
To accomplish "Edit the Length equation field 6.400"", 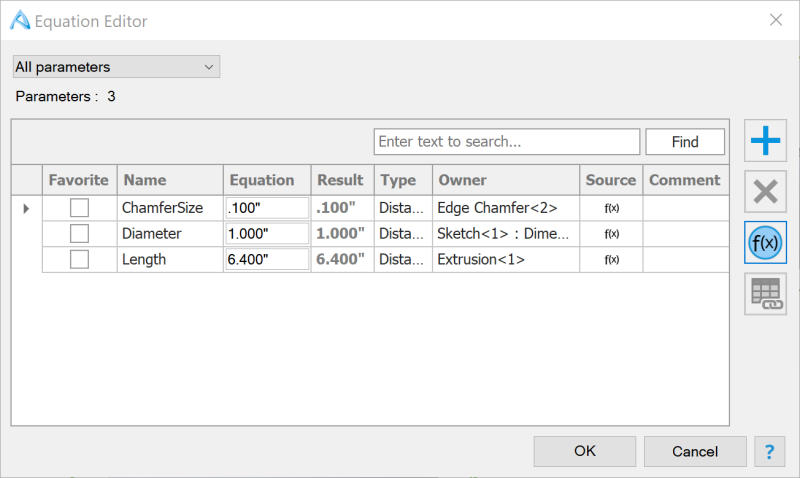I will tap(266, 260).
